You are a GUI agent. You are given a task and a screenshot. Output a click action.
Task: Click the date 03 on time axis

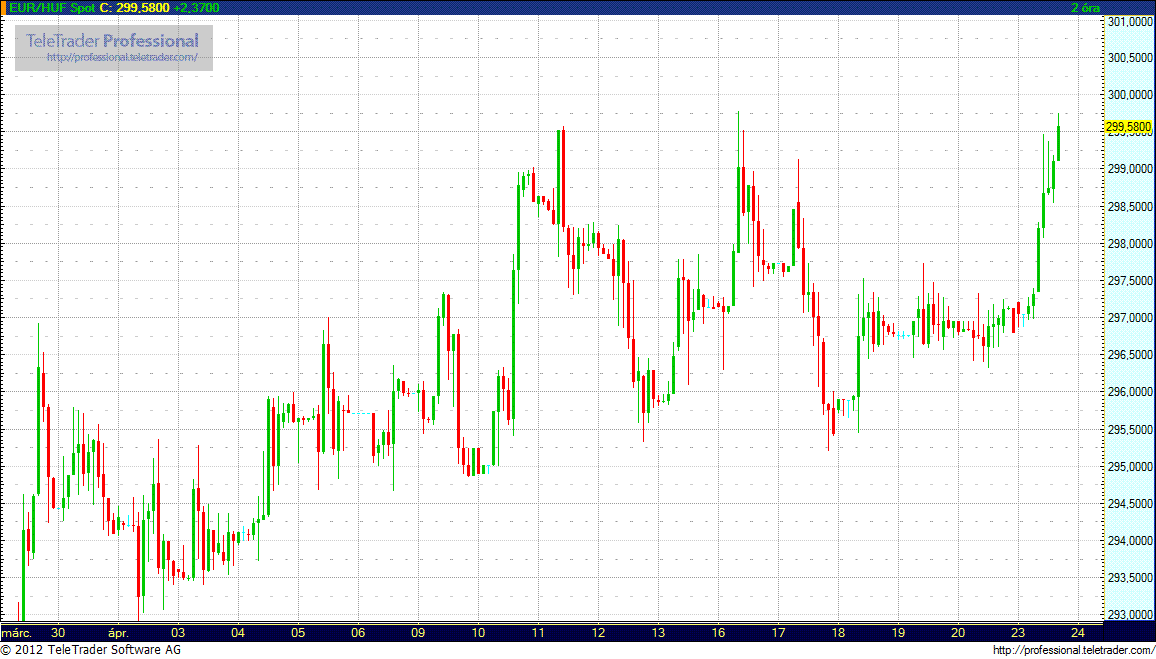(178, 632)
